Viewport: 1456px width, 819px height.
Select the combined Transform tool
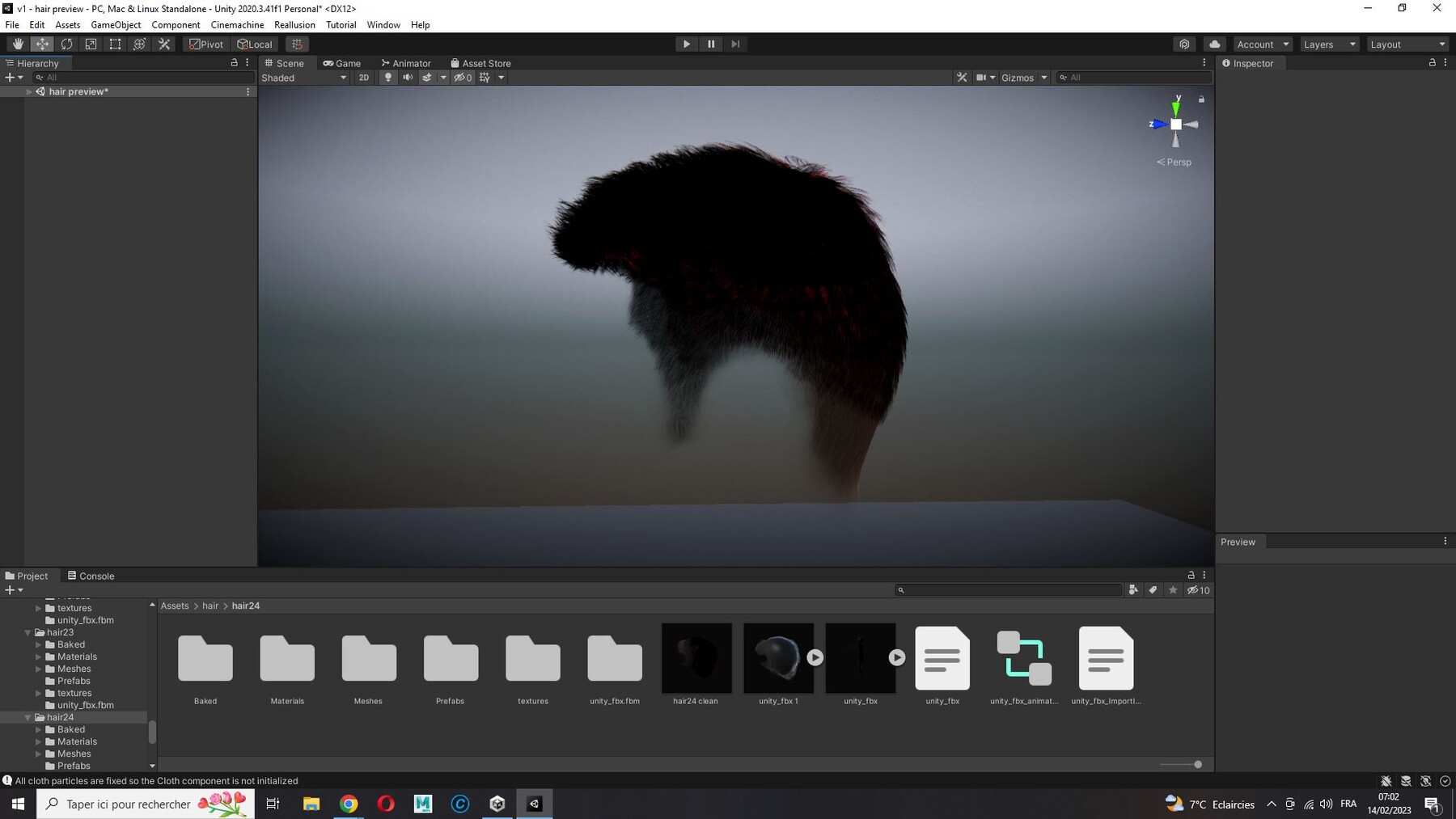(x=139, y=44)
